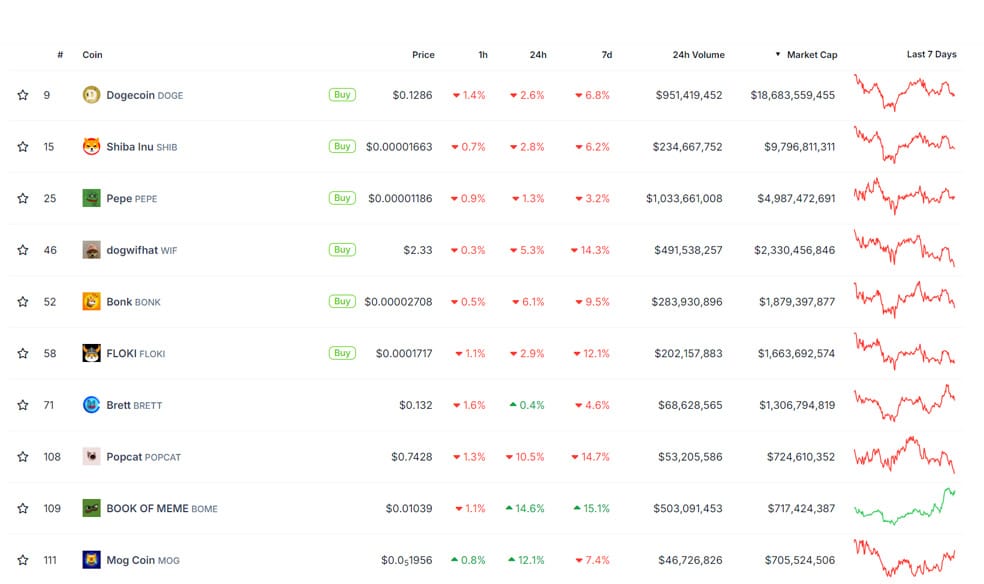Click the Shiba Inu coin logo

click(x=92, y=146)
